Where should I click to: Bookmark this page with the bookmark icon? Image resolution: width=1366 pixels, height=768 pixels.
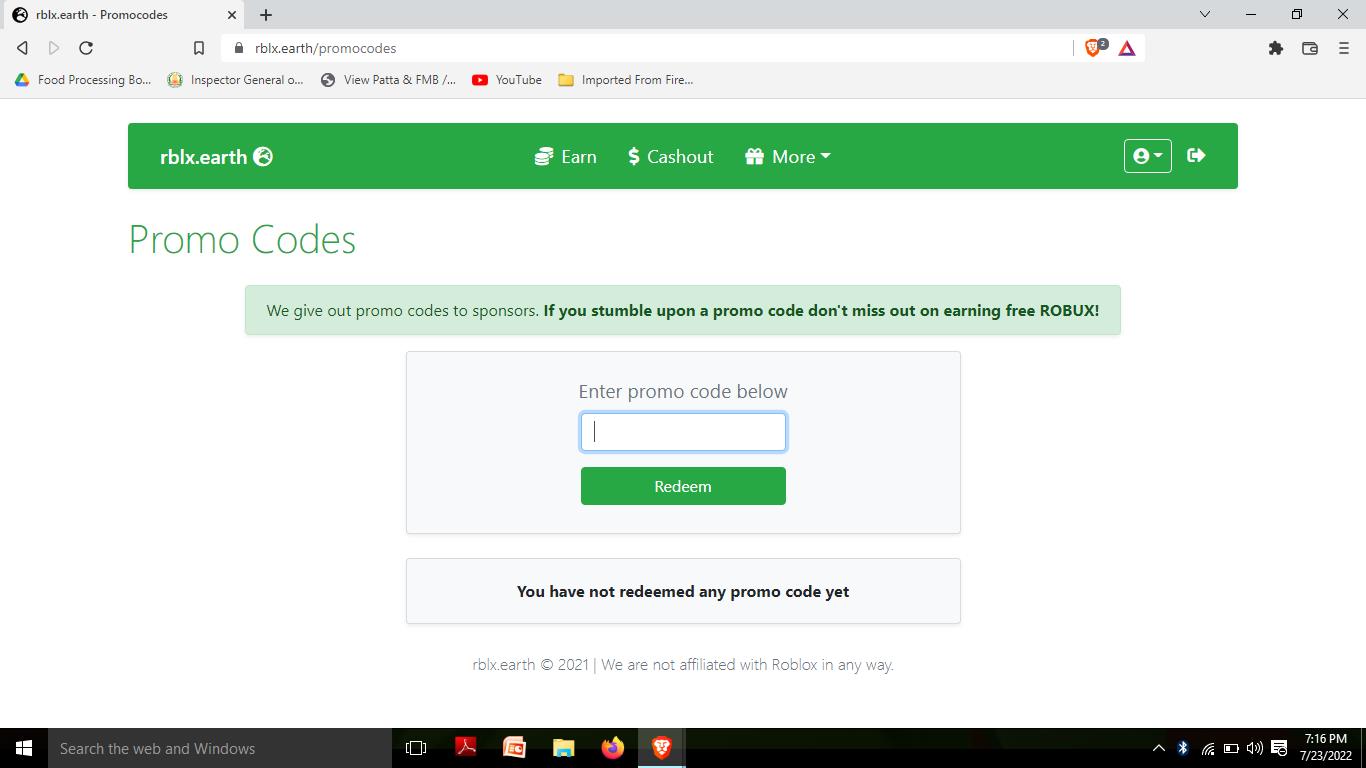coord(199,48)
